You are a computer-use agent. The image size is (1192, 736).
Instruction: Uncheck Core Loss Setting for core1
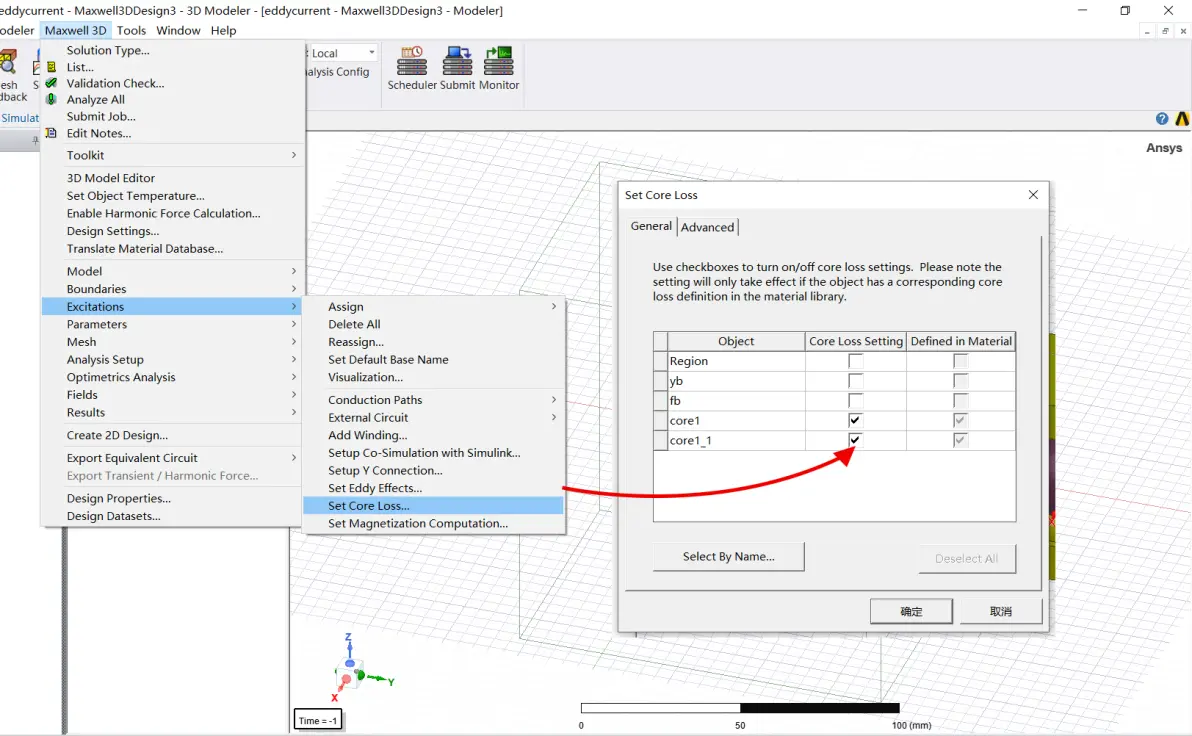click(x=855, y=420)
